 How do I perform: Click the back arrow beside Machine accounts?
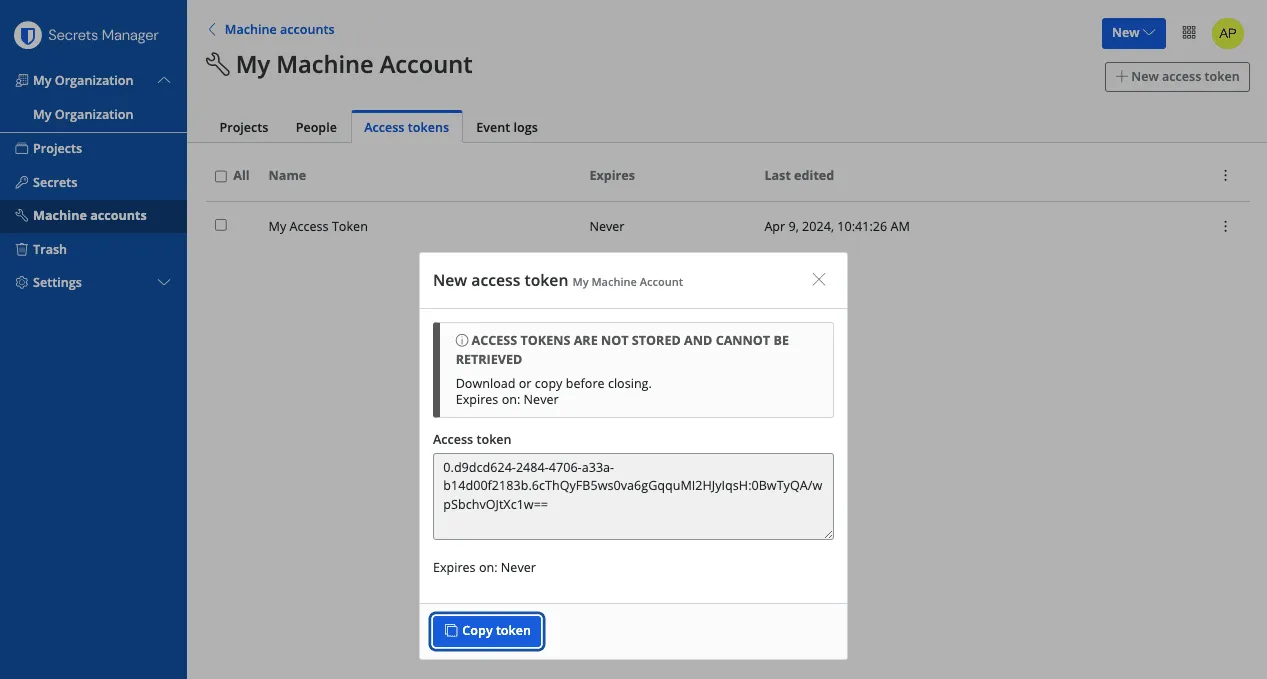pos(212,29)
